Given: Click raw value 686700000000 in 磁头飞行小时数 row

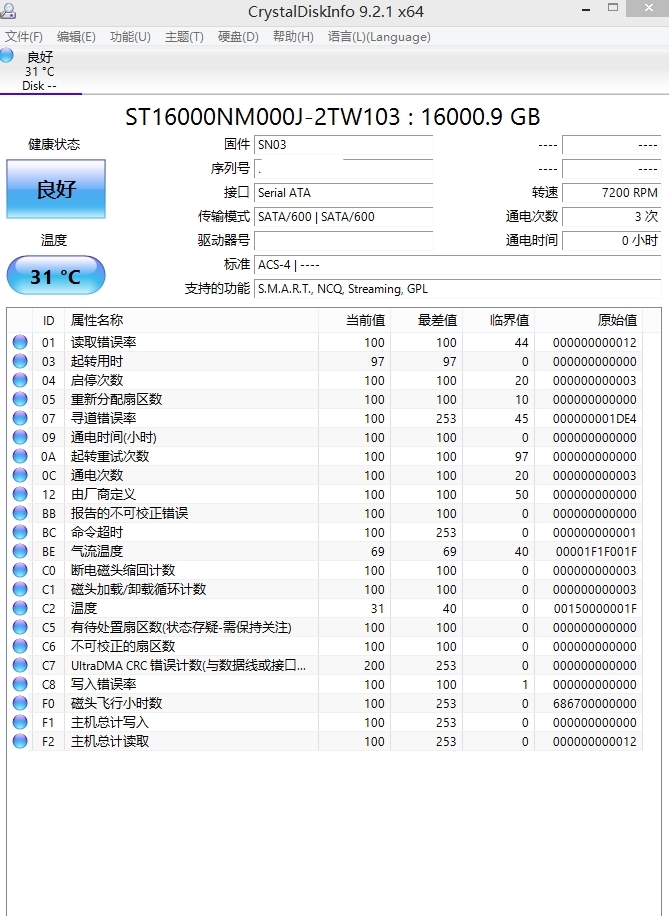Looking at the screenshot, I should (595, 703).
